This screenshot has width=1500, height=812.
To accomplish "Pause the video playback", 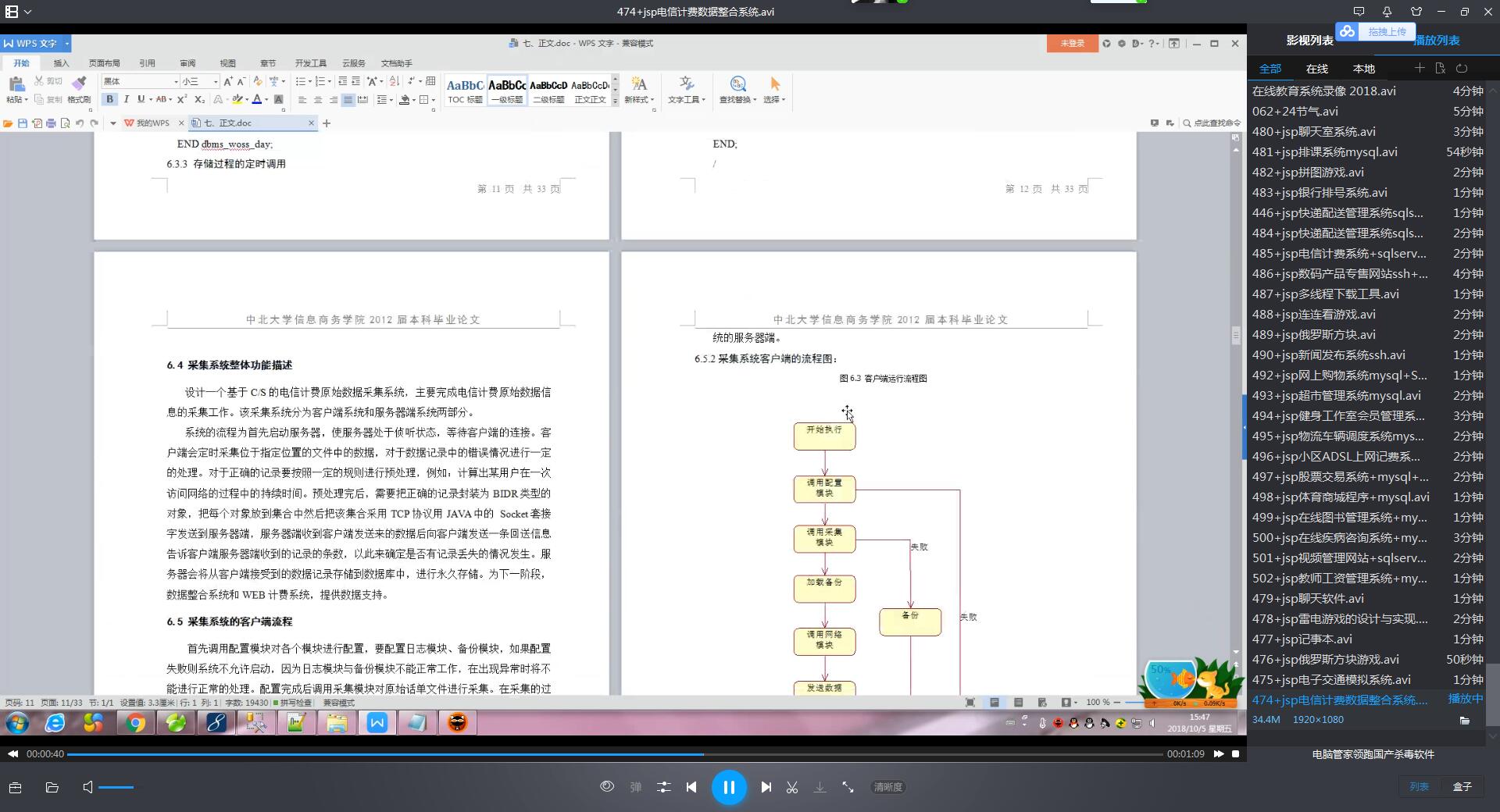I will click(729, 787).
